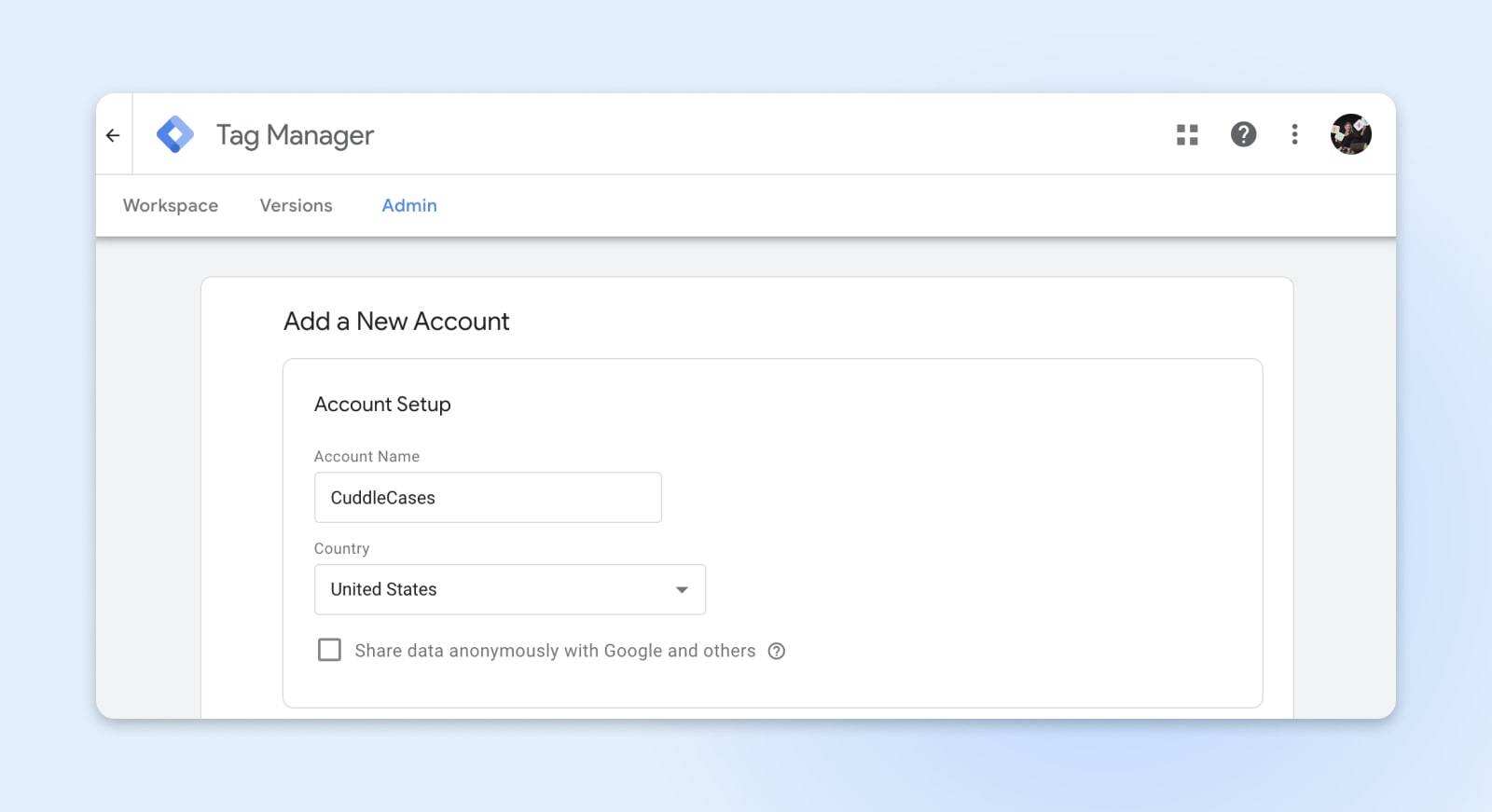Open the user profile avatar
The height and width of the screenshot is (812, 1492).
point(1350,134)
